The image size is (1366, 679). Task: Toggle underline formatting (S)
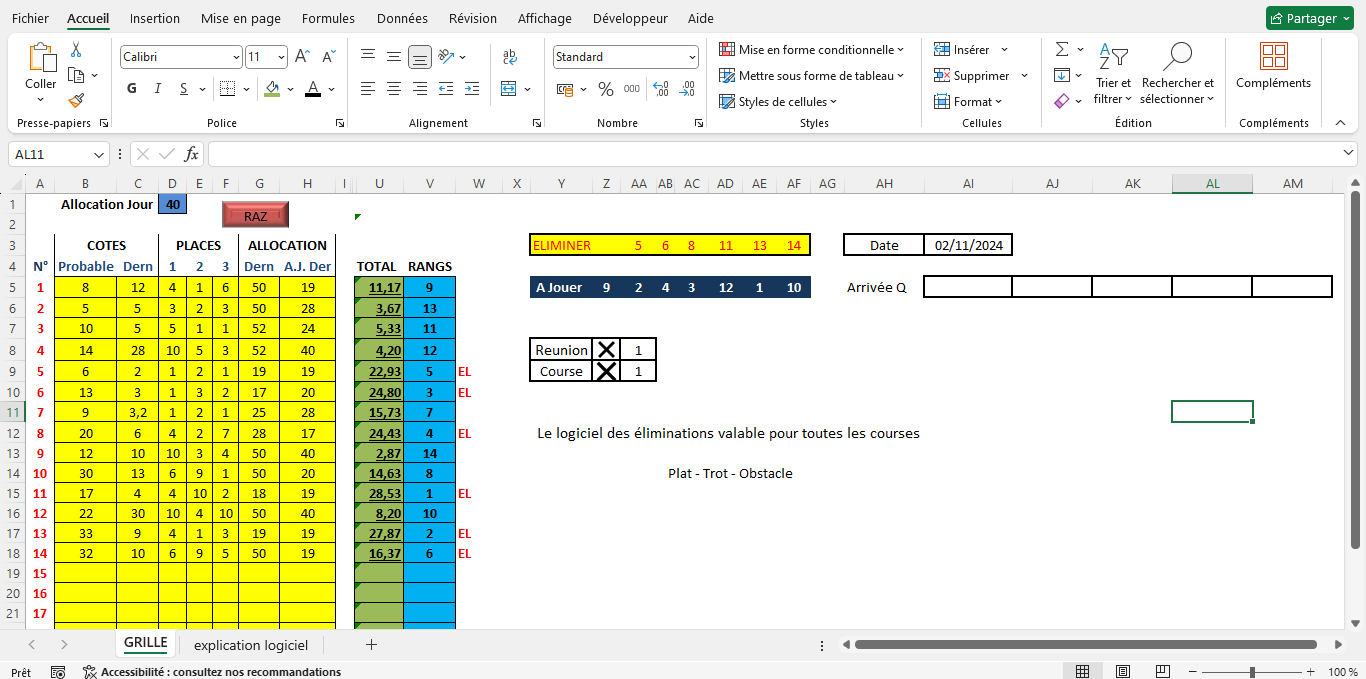click(x=184, y=89)
